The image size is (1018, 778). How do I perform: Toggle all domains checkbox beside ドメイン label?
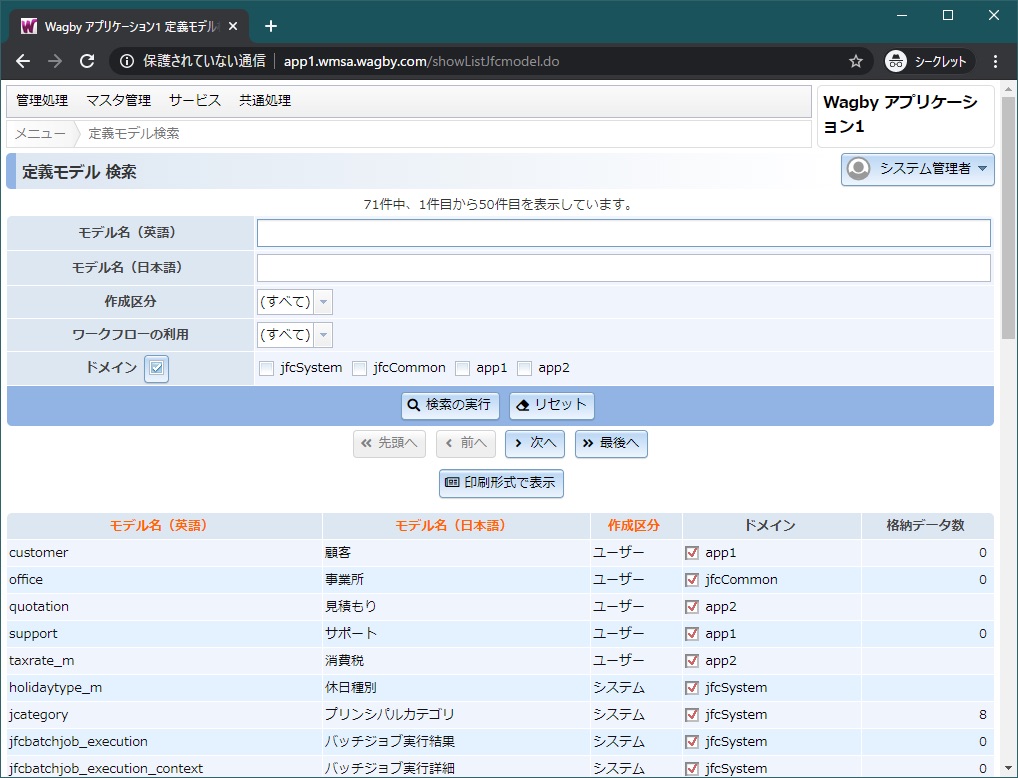(x=156, y=368)
